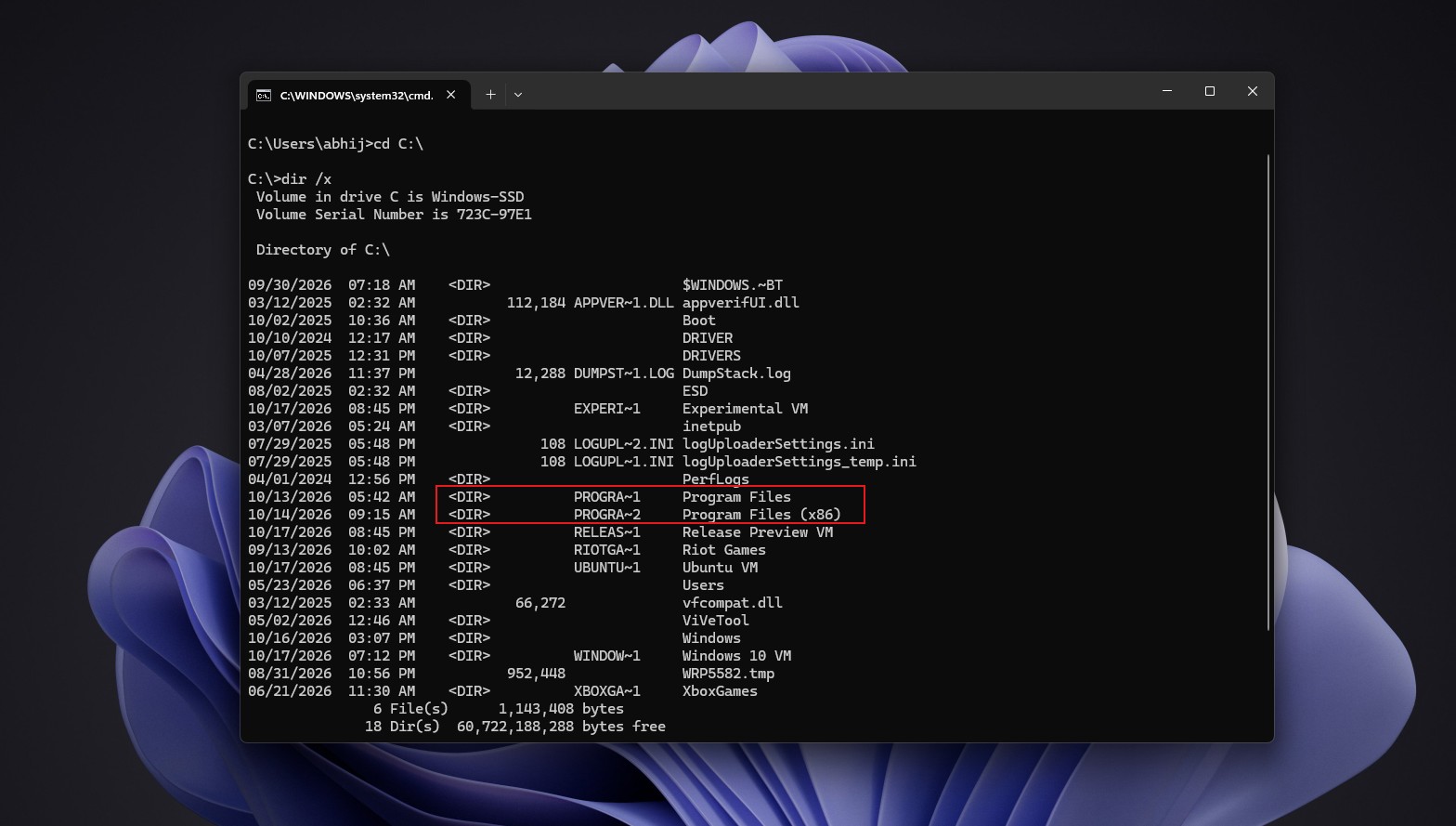Click the 'PerfLogs' directory name
The image size is (1456, 826).
pos(716,479)
